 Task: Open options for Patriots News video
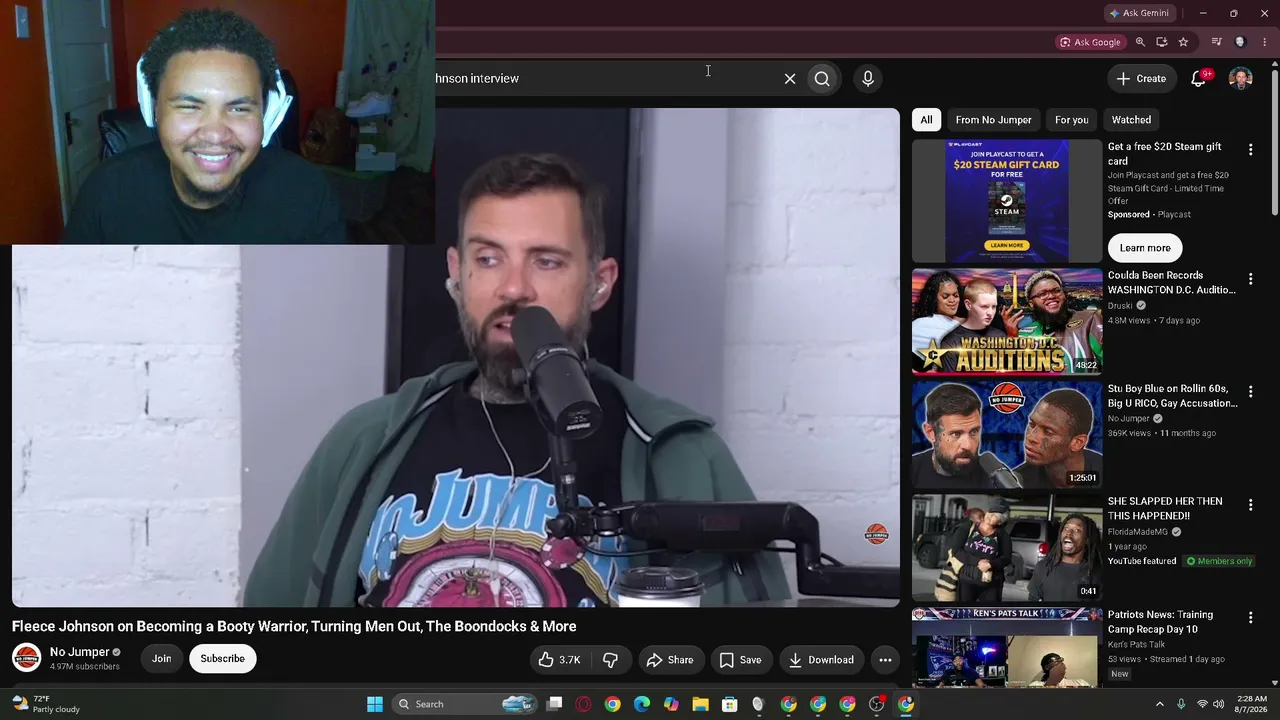pos(1250,618)
